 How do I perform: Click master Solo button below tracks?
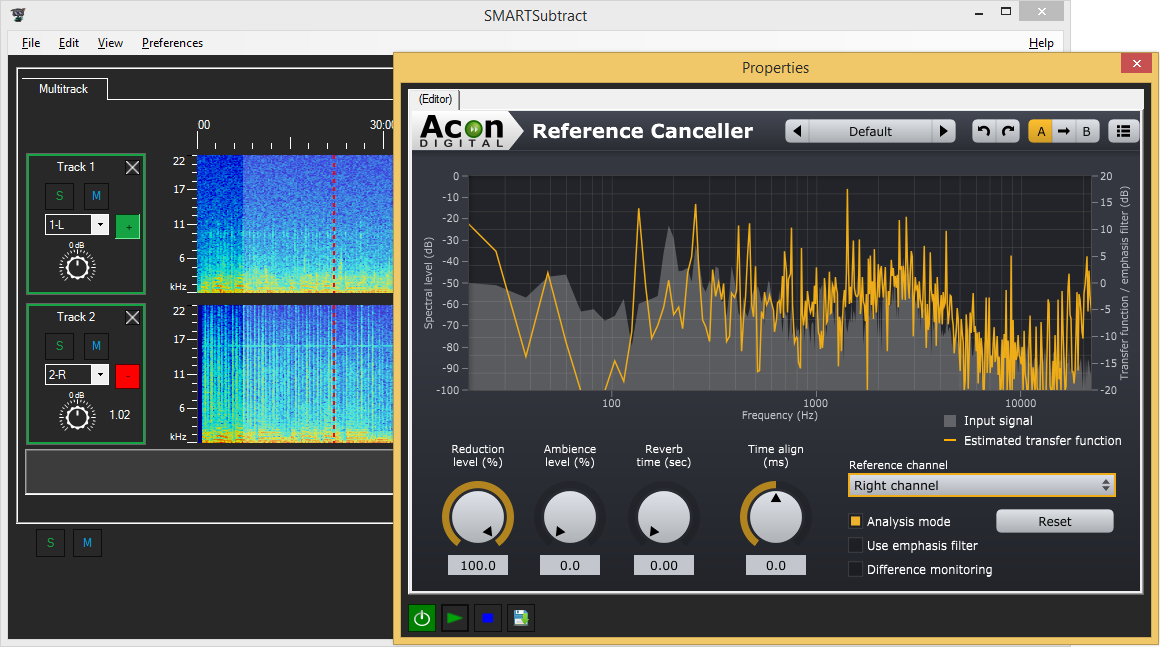pos(50,543)
